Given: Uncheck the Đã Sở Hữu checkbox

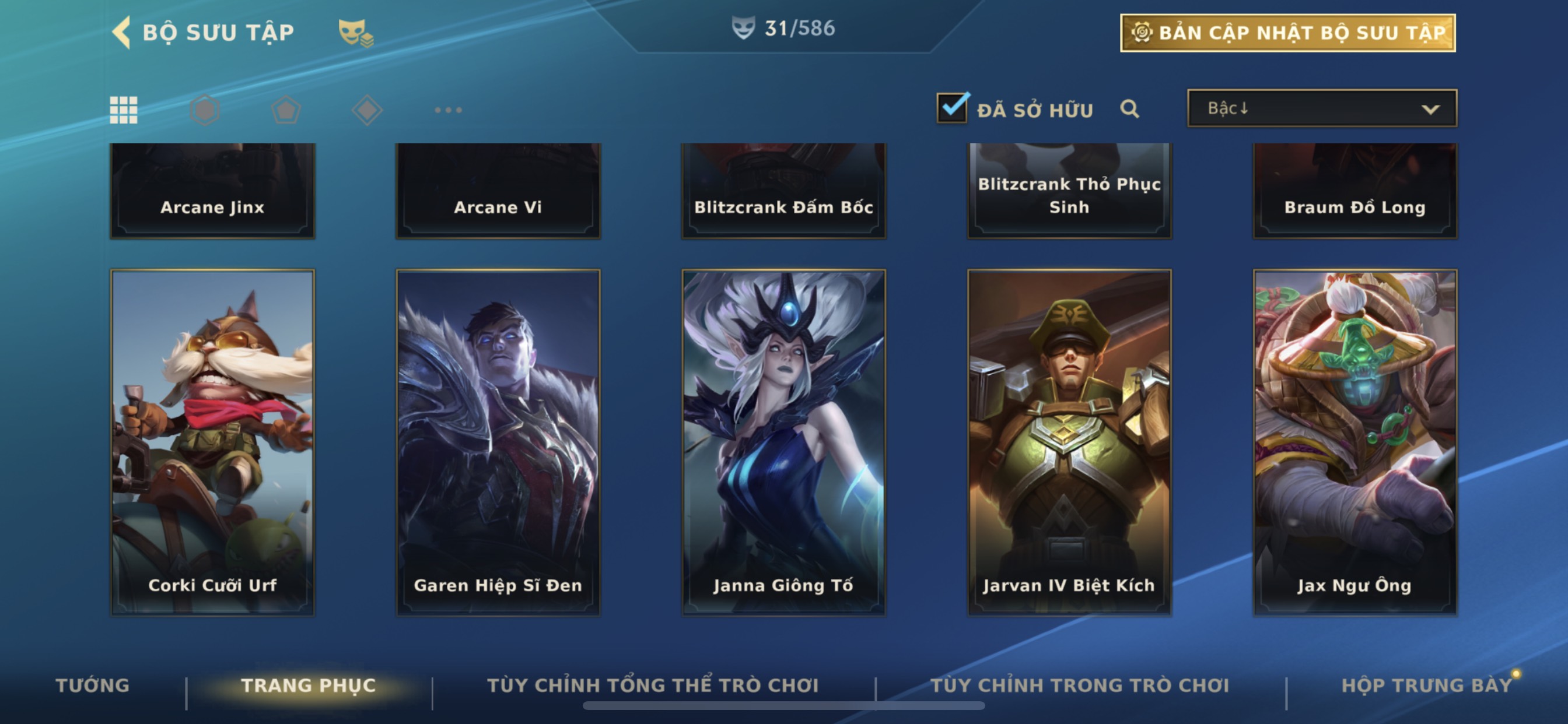Looking at the screenshot, I should [952, 108].
